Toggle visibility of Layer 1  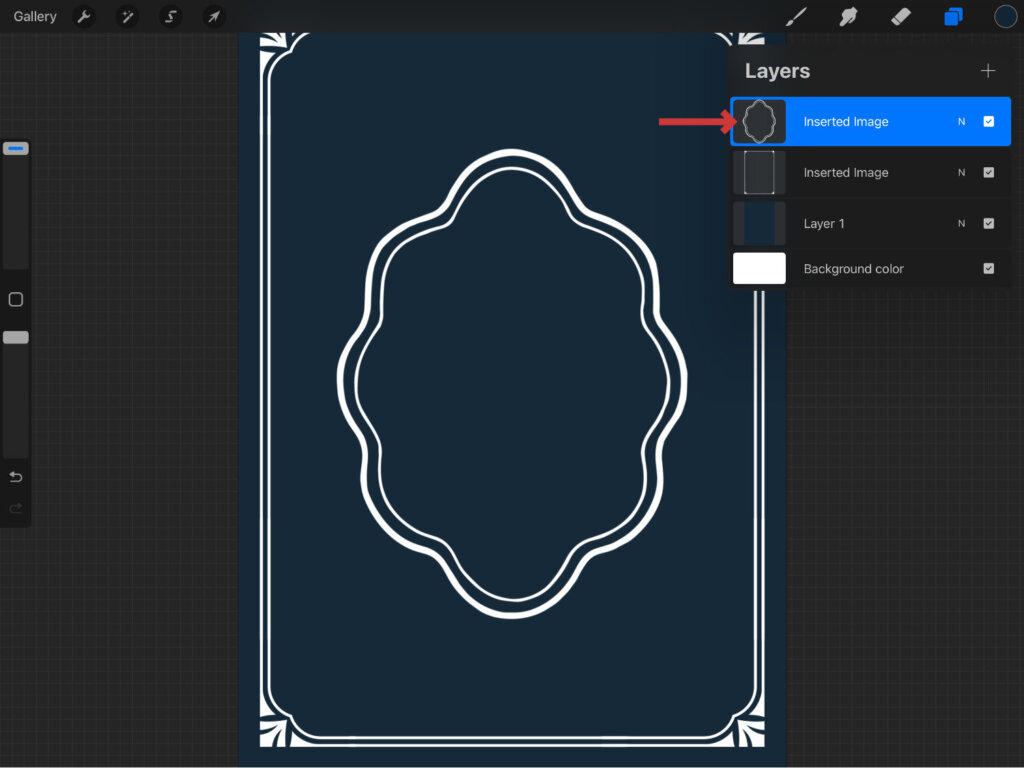point(988,224)
